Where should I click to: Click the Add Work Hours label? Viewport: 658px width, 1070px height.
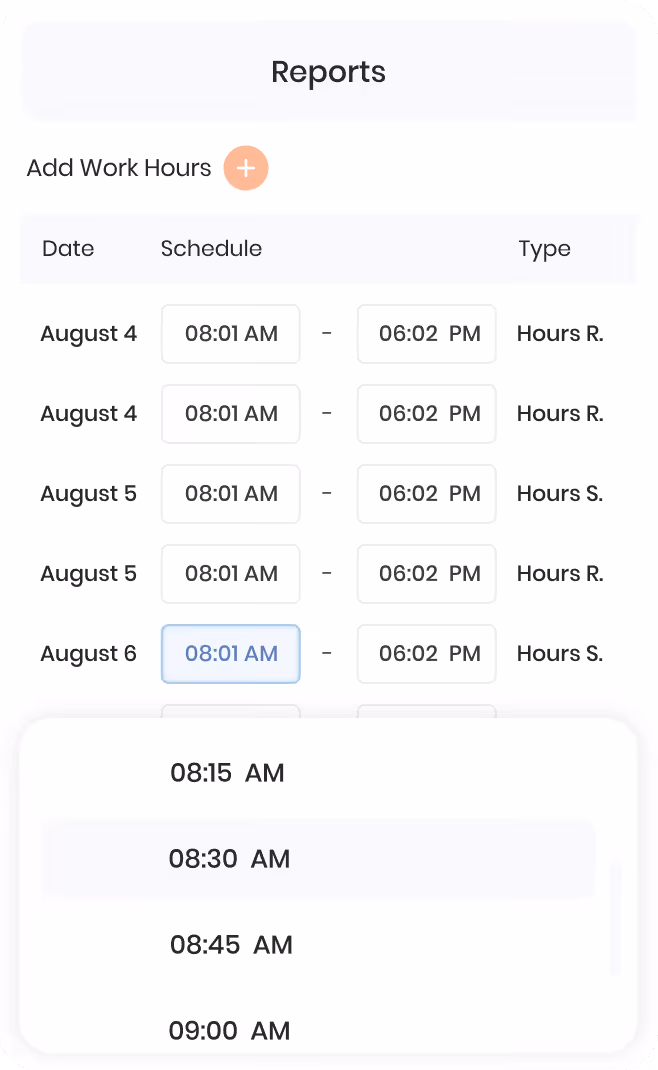pyautogui.click(x=119, y=168)
